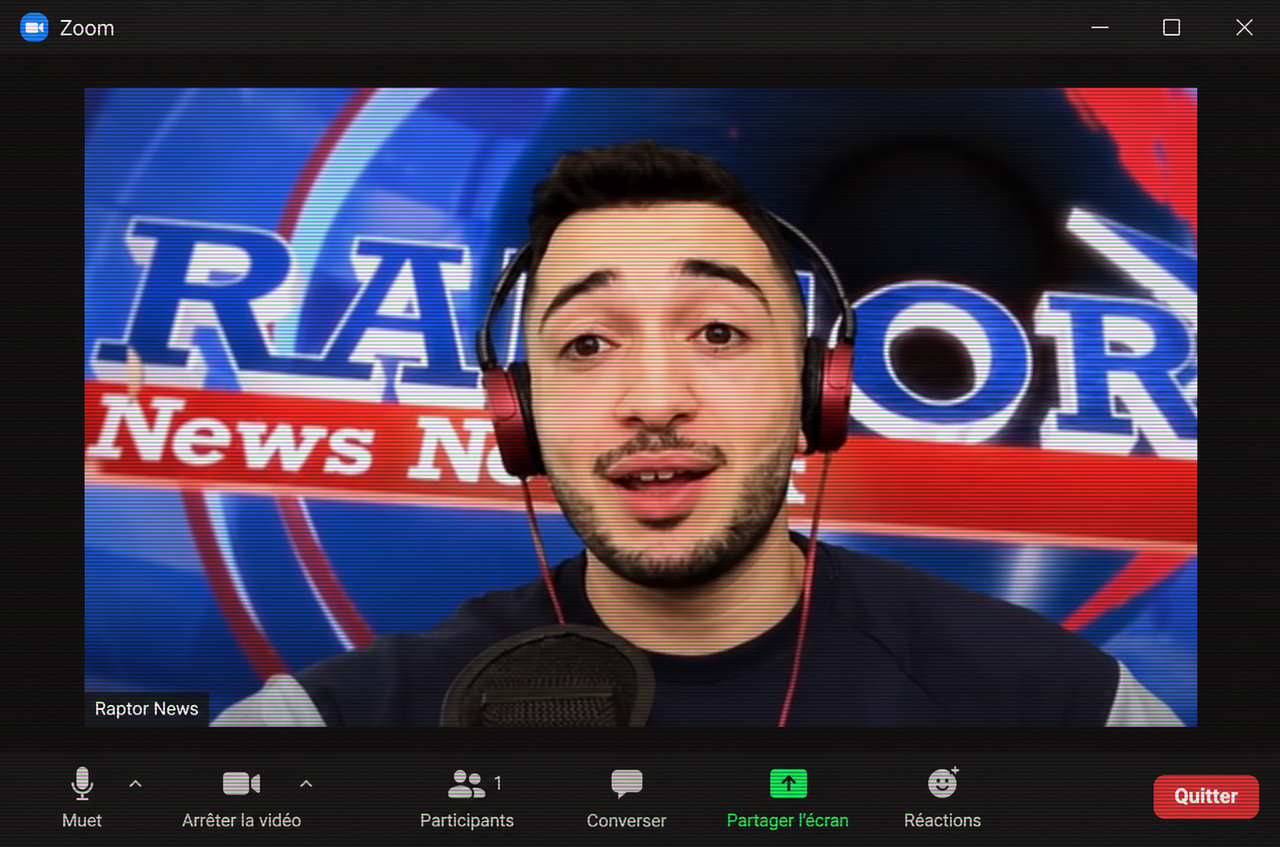Image resolution: width=1280 pixels, height=847 pixels.
Task: Expand video options arrow beside Arrêter la vidéo
Action: click(307, 783)
